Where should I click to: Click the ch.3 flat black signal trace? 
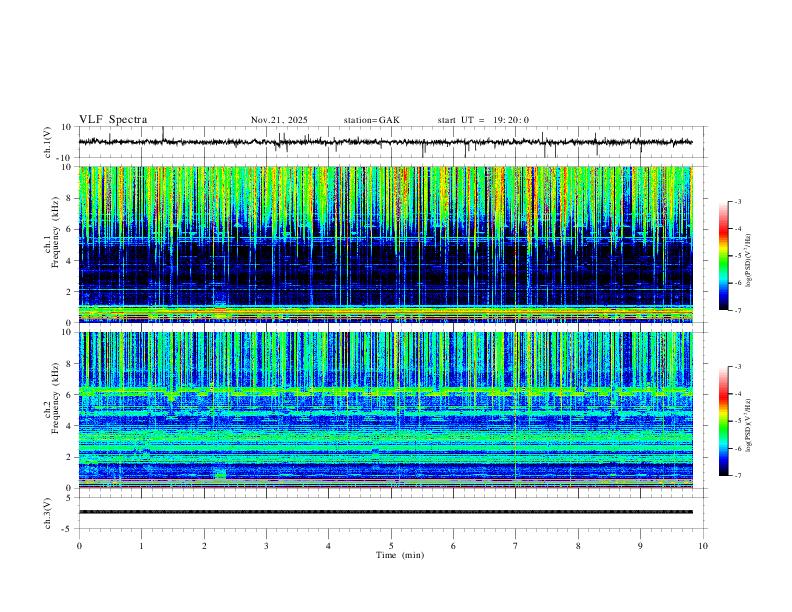coord(385,512)
